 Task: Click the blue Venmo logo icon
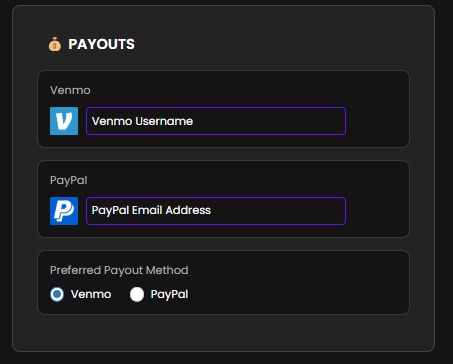pos(64,121)
